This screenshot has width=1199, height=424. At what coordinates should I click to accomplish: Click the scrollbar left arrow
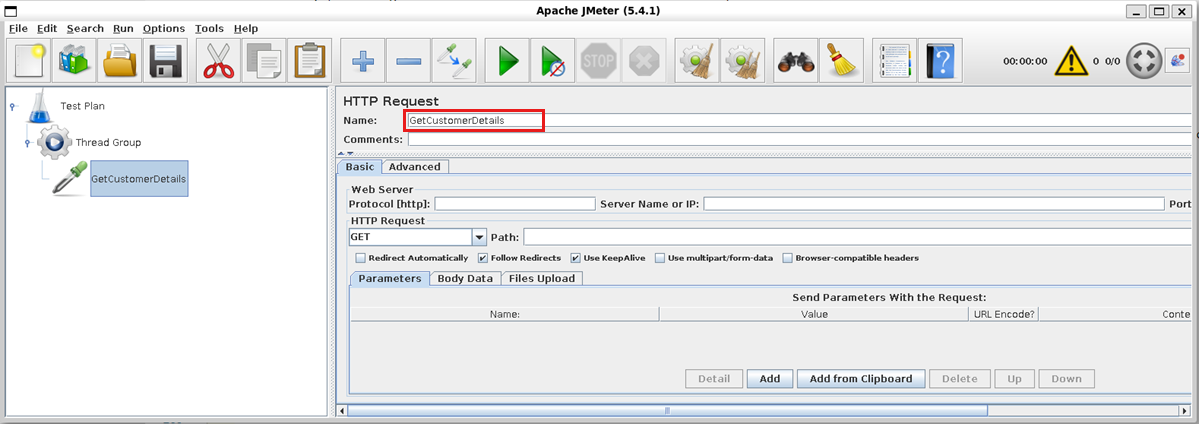[x=342, y=410]
